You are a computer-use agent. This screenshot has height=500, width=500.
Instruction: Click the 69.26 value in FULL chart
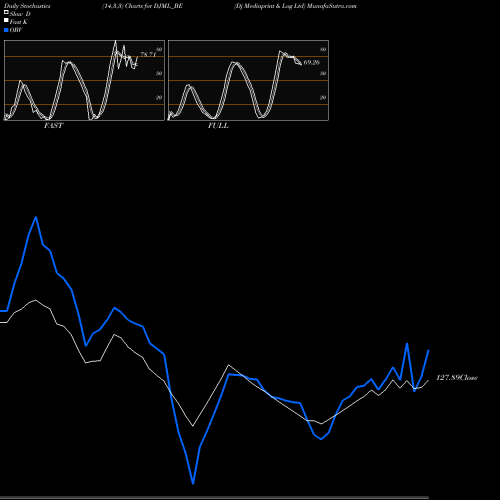pyautogui.click(x=312, y=62)
